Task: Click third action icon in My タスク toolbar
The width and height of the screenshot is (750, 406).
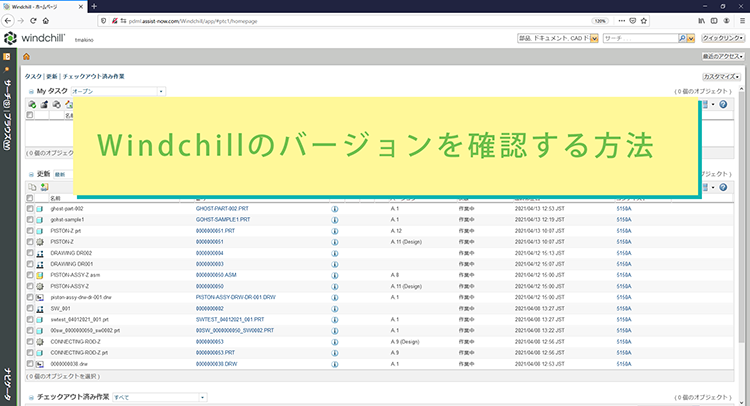Action: [x=56, y=104]
